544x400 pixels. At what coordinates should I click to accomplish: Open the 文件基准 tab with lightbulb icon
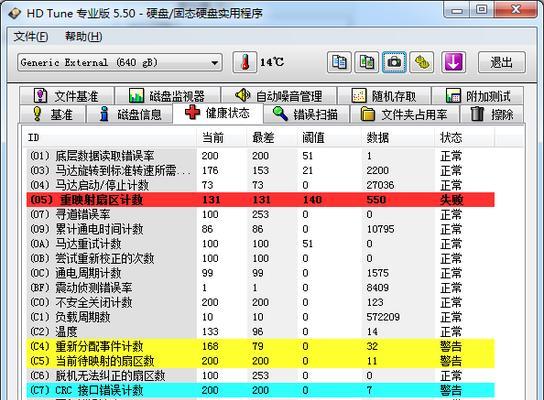67,96
